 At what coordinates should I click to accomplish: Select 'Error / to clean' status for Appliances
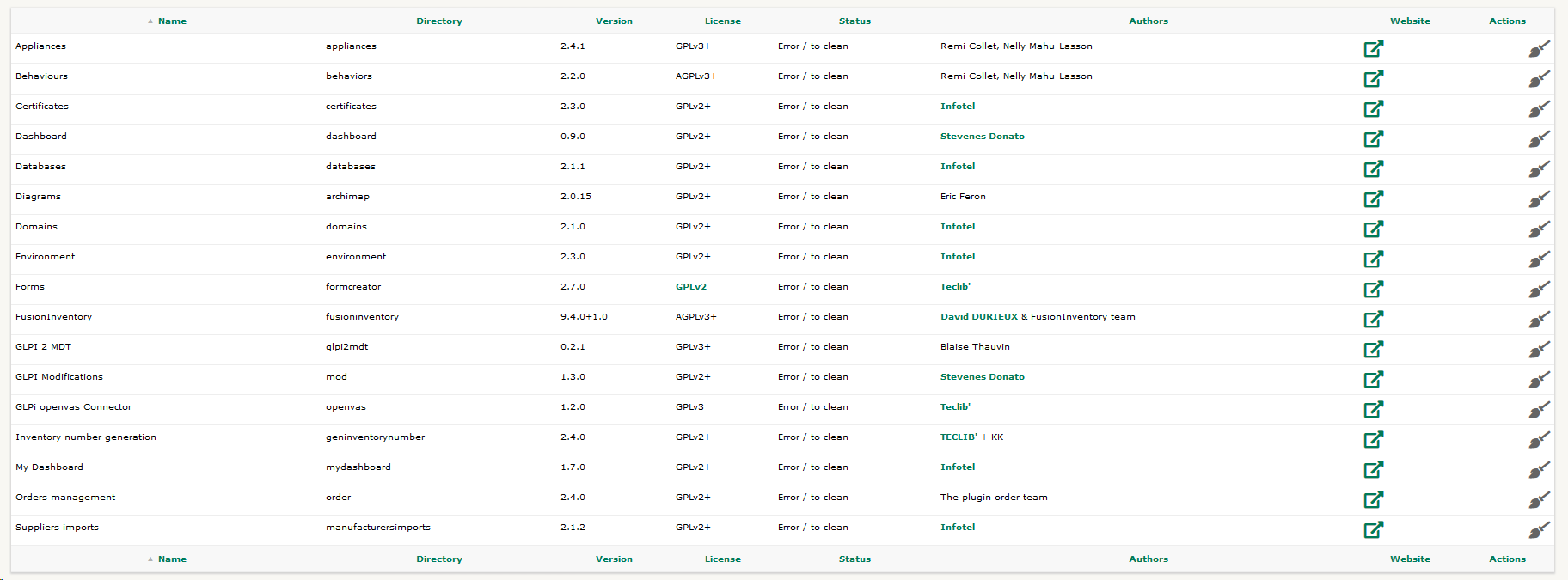point(812,46)
